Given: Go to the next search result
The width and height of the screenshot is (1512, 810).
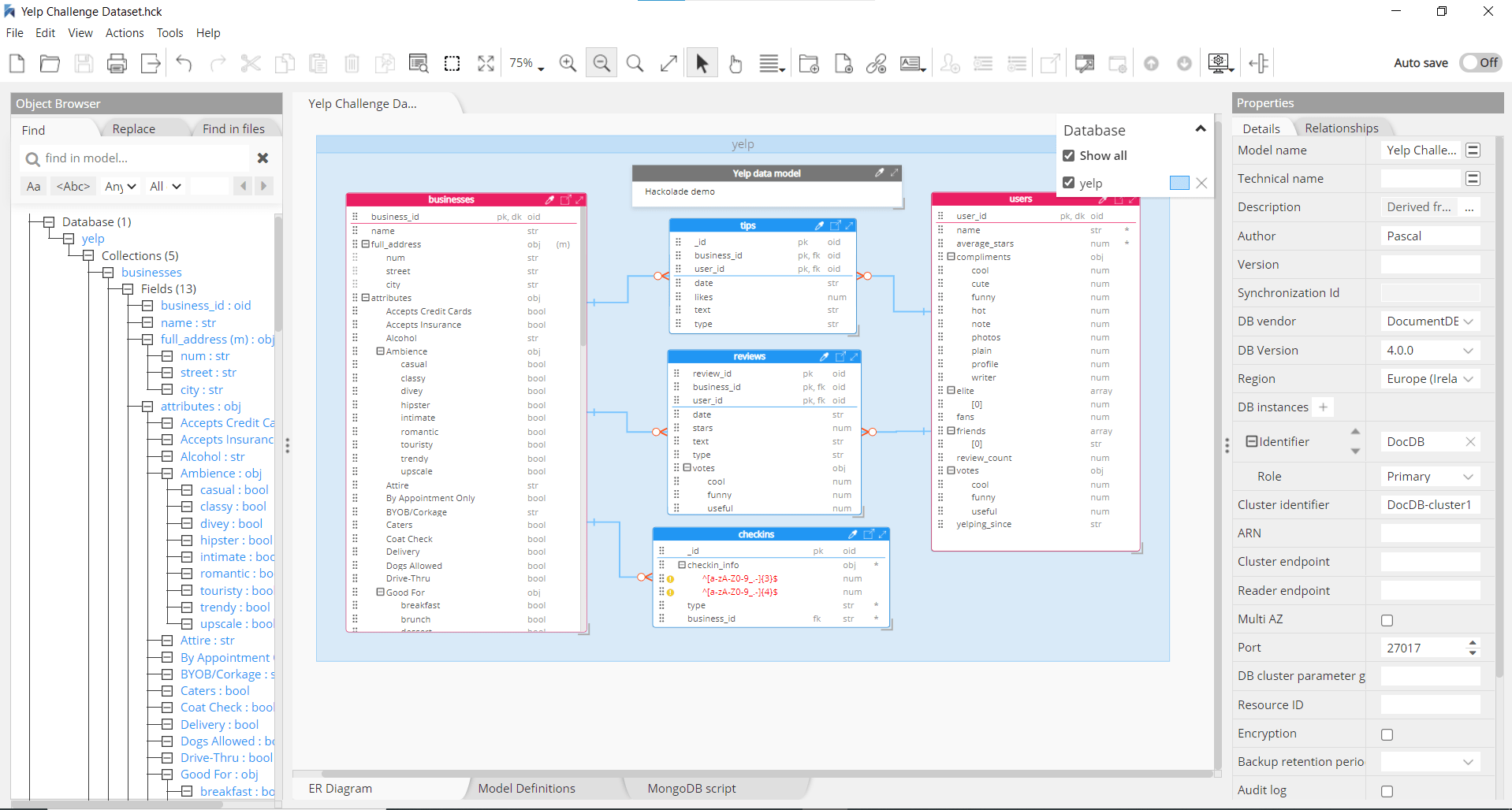Looking at the screenshot, I should coord(264,187).
